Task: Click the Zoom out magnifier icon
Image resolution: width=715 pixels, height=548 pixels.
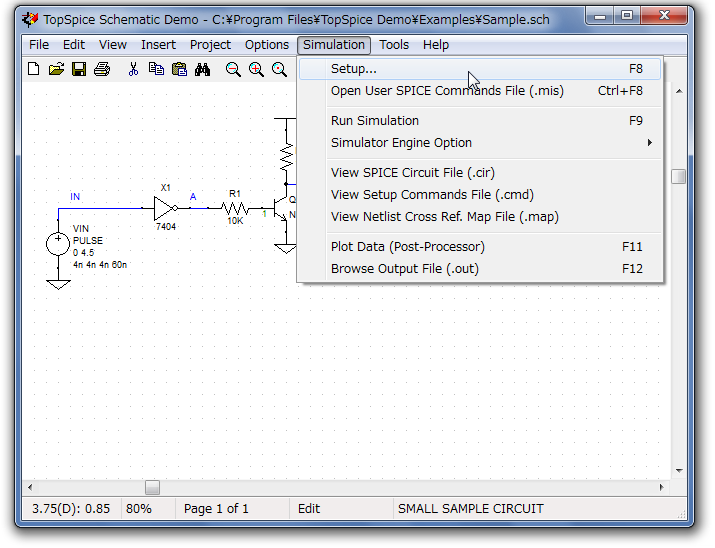Action: click(x=233, y=69)
